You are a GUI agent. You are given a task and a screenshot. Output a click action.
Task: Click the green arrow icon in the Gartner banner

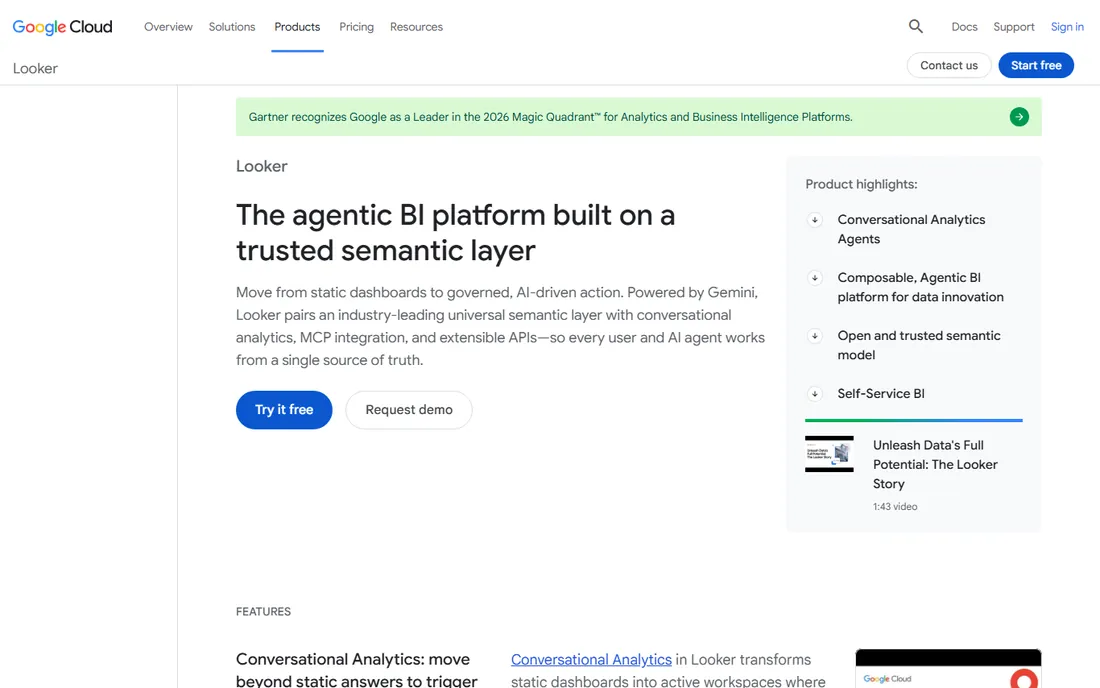coord(1019,116)
